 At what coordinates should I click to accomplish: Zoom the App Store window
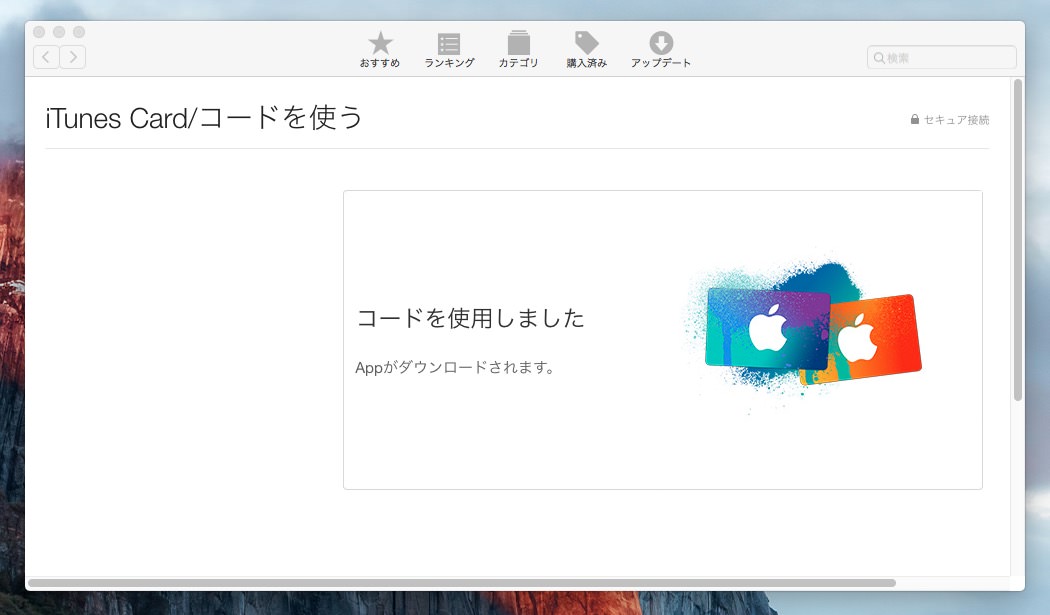coord(79,31)
